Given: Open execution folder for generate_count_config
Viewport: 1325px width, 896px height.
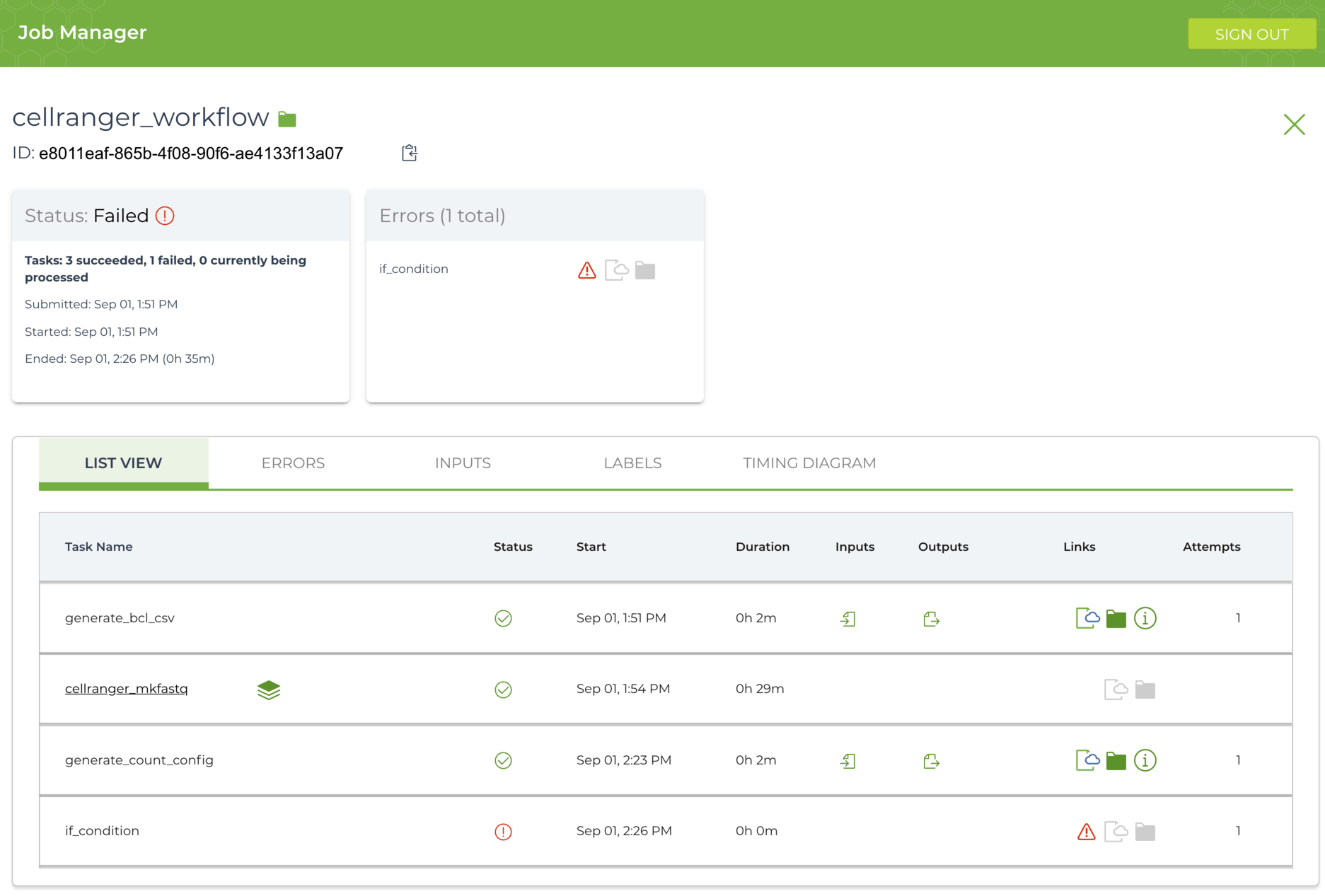Looking at the screenshot, I should click(x=1116, y=761).
